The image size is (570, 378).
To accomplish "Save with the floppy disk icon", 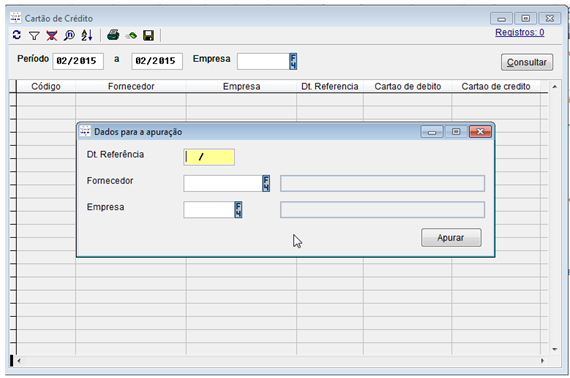I will click(148, 35).
